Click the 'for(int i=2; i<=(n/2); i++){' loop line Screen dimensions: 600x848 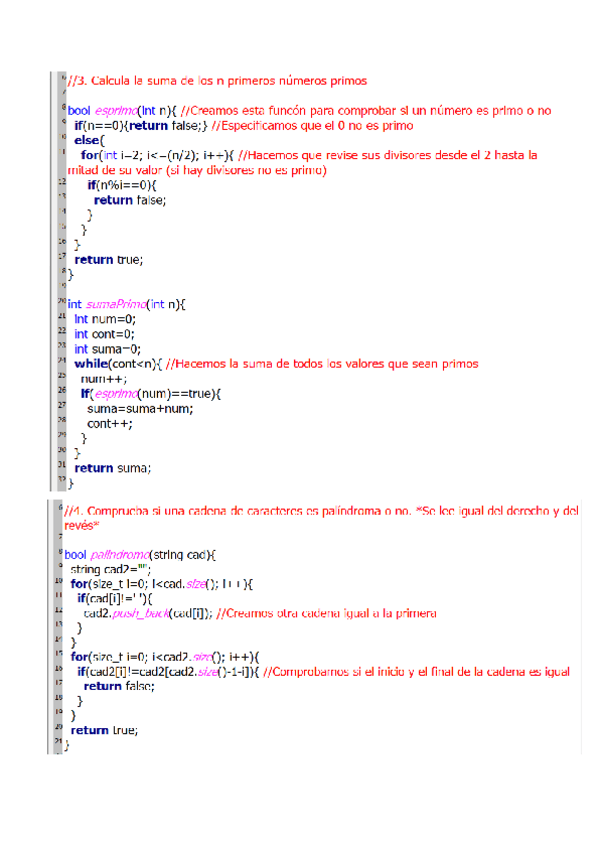pyautogui.click(x=157, y=155)
